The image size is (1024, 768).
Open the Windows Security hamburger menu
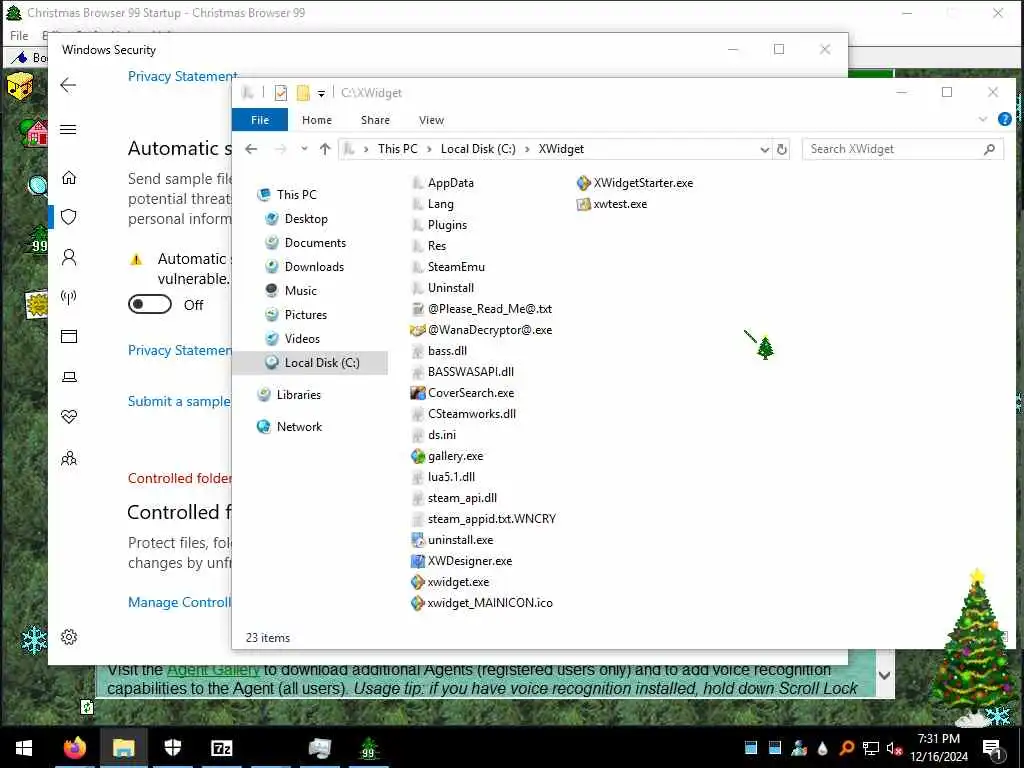[68, 129]
